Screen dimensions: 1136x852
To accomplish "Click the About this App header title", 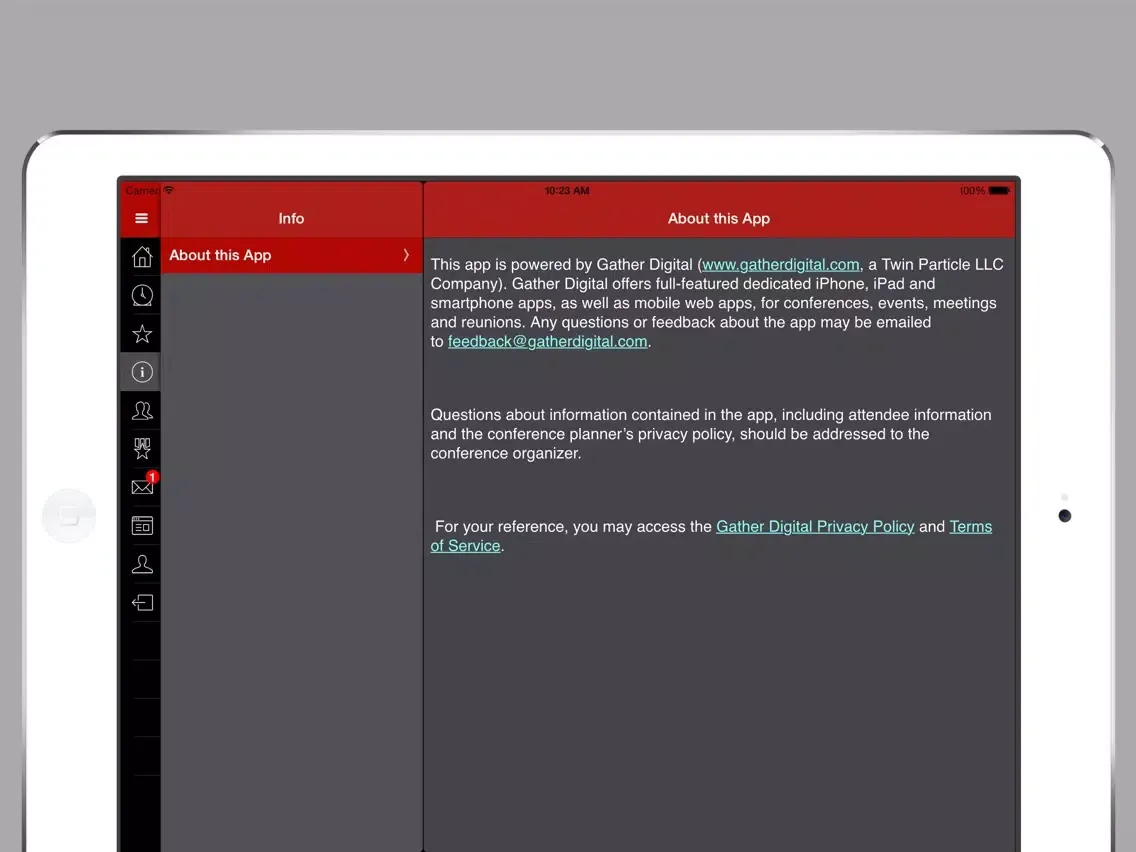I will click(719, 218).
